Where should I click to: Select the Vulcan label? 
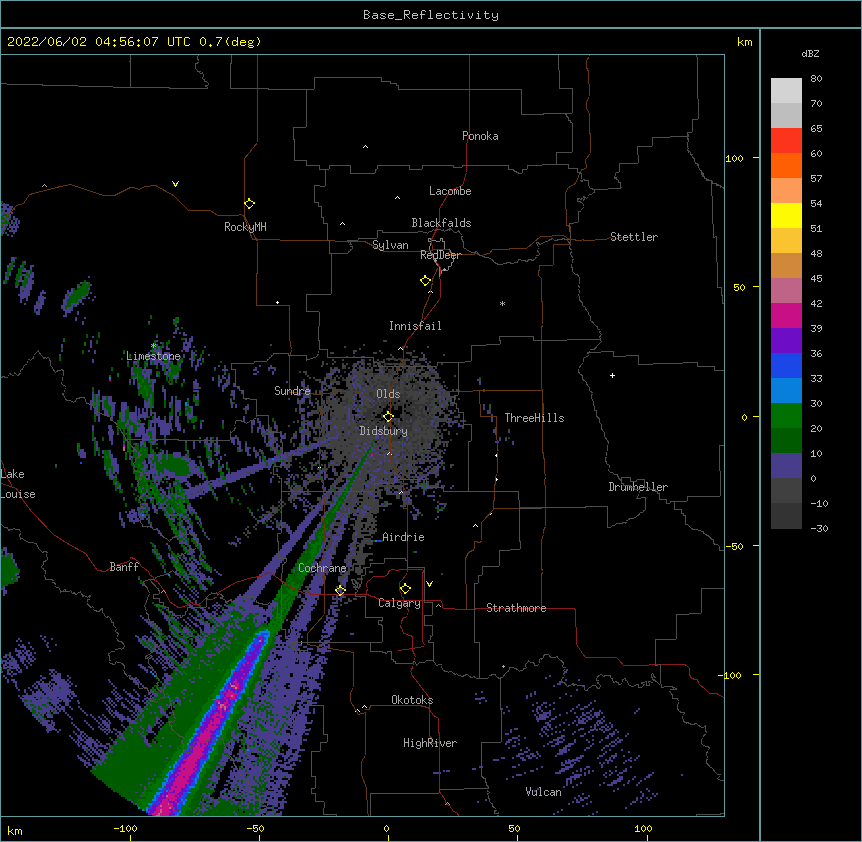pyautogui.click(x=543, y=792)
